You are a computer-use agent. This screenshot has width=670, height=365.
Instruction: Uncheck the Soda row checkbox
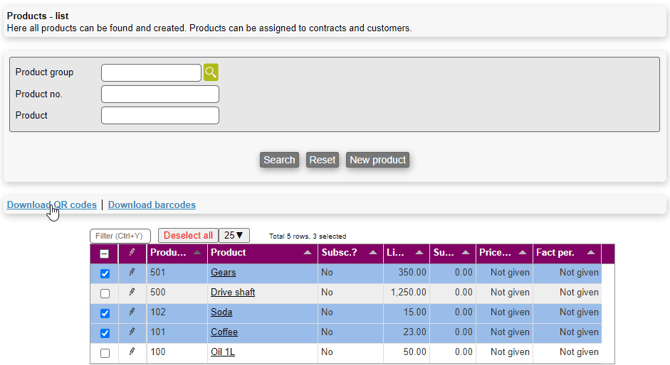(x=105, y=313)
